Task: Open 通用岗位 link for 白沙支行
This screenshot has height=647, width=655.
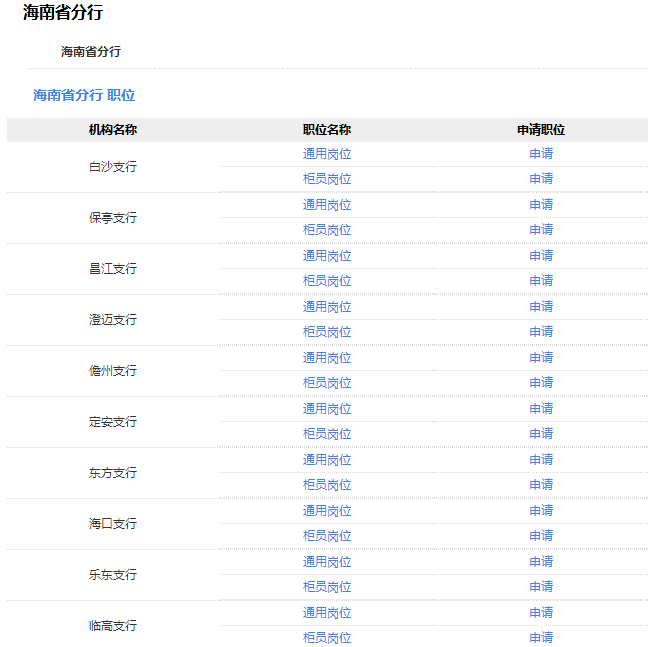Action: pyautogui.click(x=327, y=154)
